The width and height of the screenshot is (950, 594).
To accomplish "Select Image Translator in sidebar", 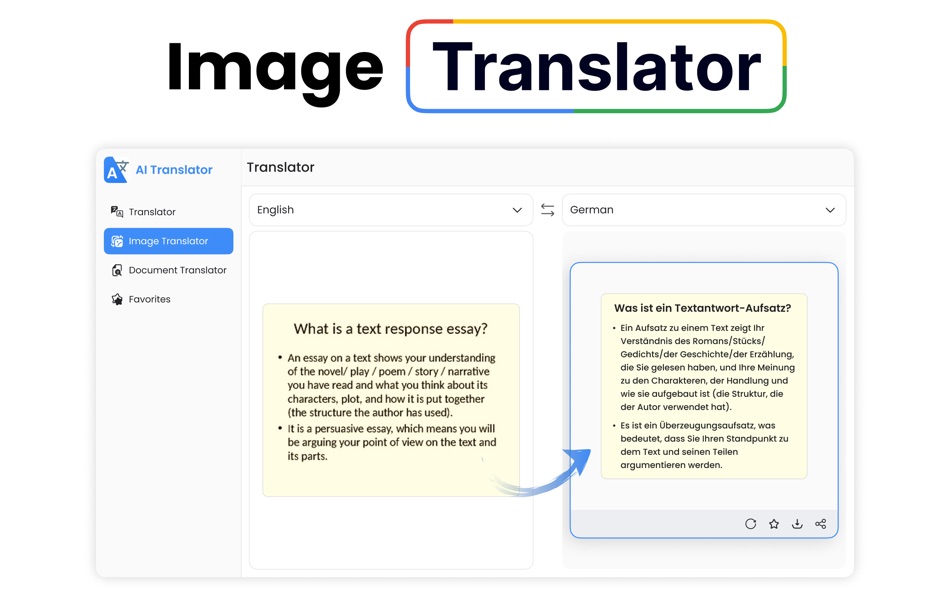I will (x=168, y=241).
